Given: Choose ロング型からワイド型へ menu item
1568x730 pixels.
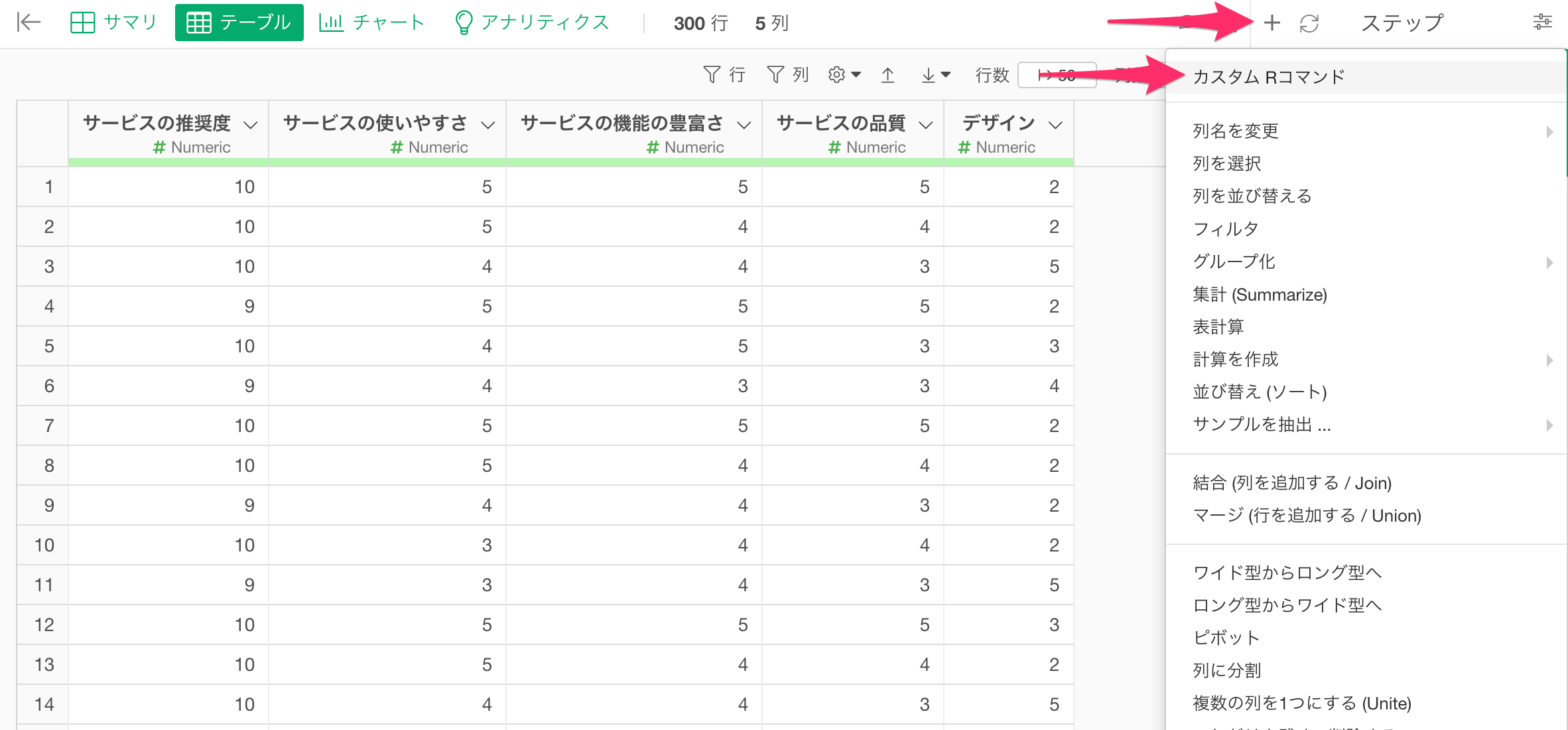Looking at the screenshot, I should tap(1366, 605).
